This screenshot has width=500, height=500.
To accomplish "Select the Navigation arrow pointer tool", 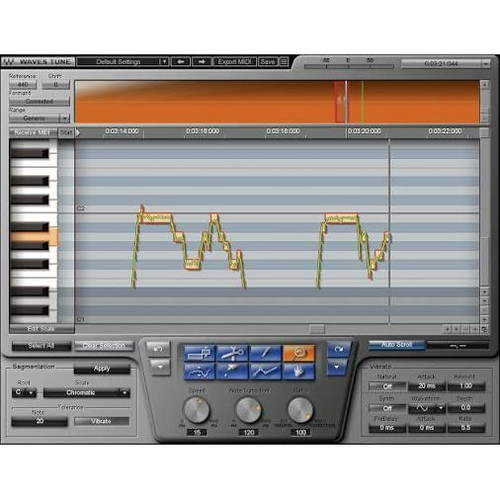I will tap(233, 371).
